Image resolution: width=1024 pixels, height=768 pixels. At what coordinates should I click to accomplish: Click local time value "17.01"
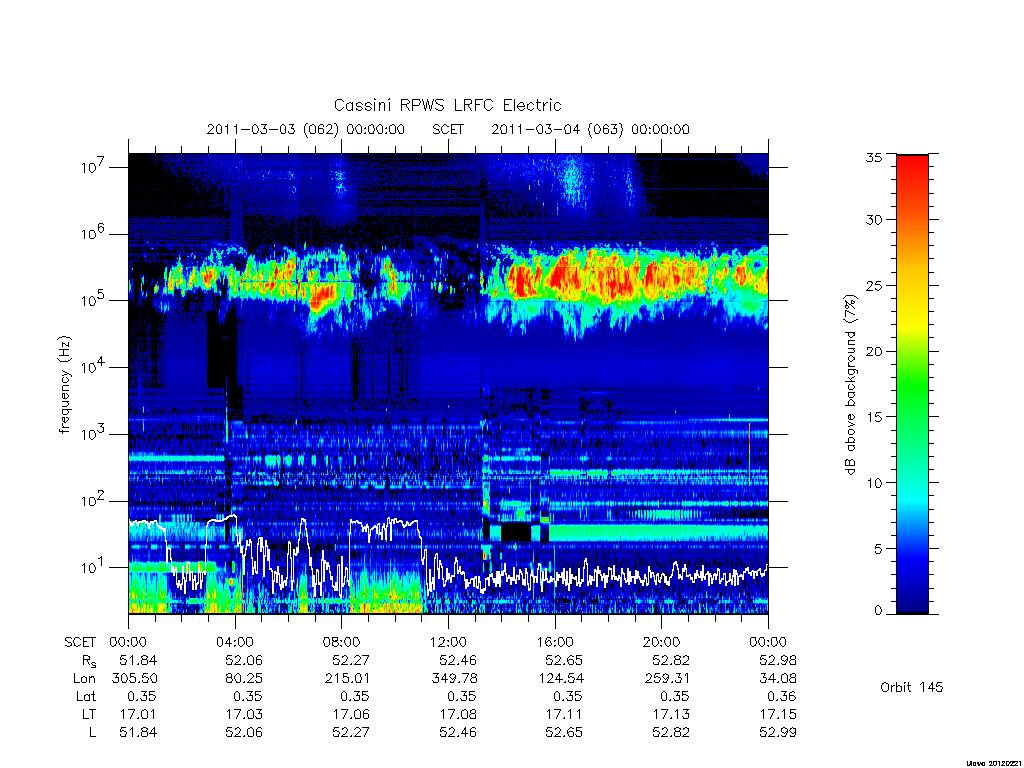(x=138, y=714)
